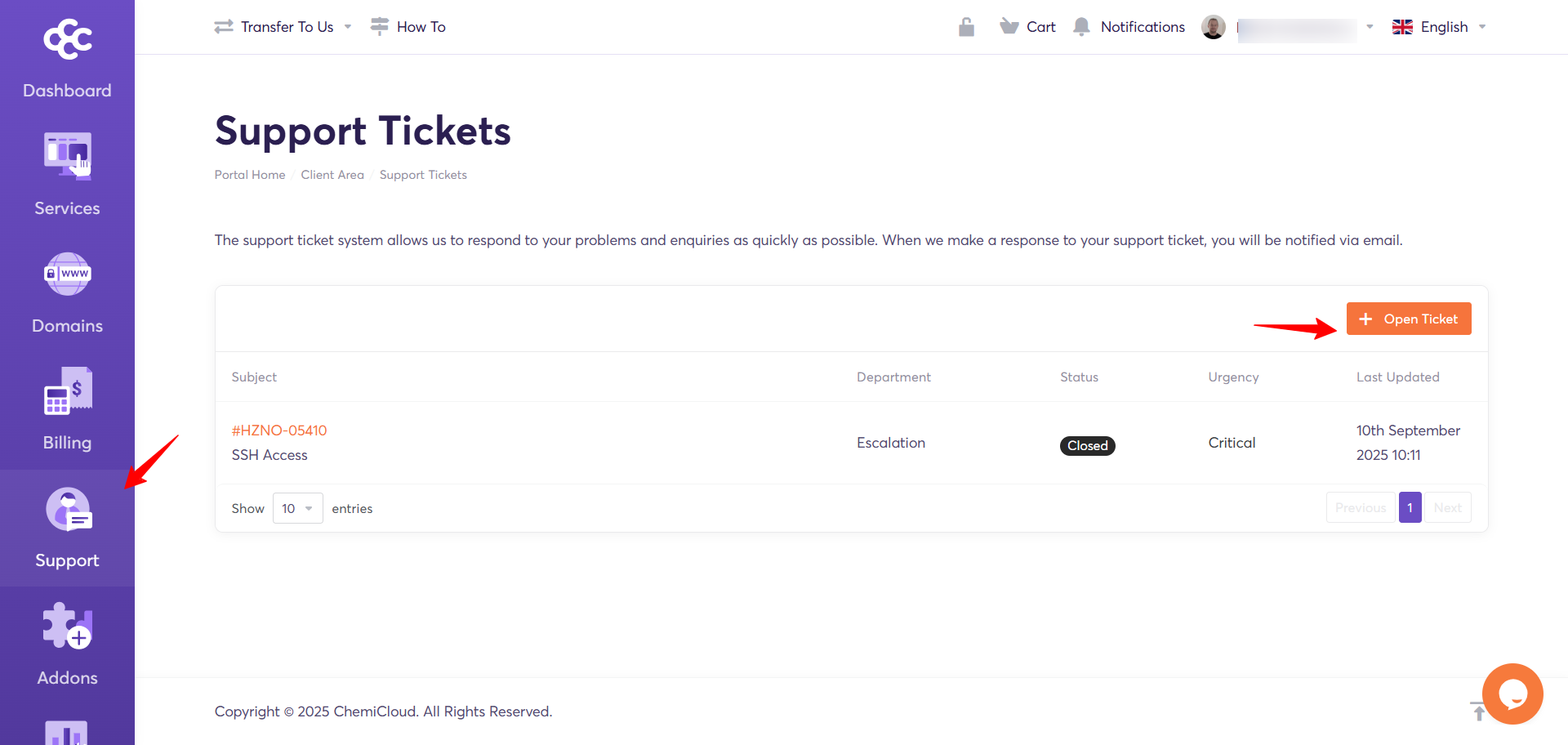This screenshot has height=745, width=1568.
Task: Sort tickets by Department column
Action: coord(893,377)
